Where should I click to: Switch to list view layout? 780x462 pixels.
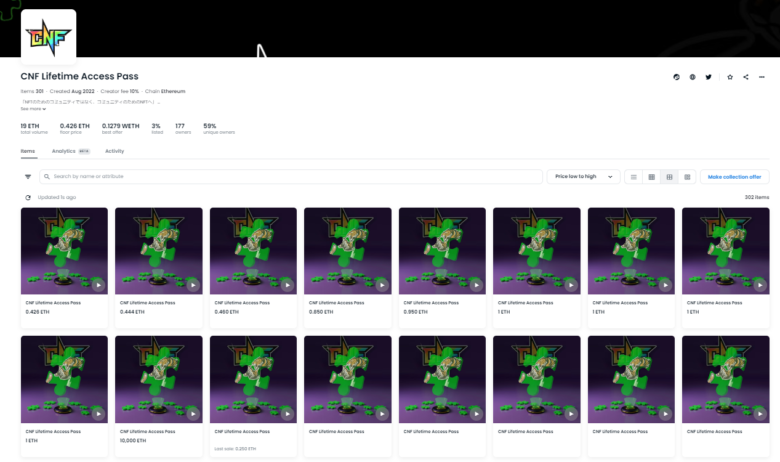point(633,177)
